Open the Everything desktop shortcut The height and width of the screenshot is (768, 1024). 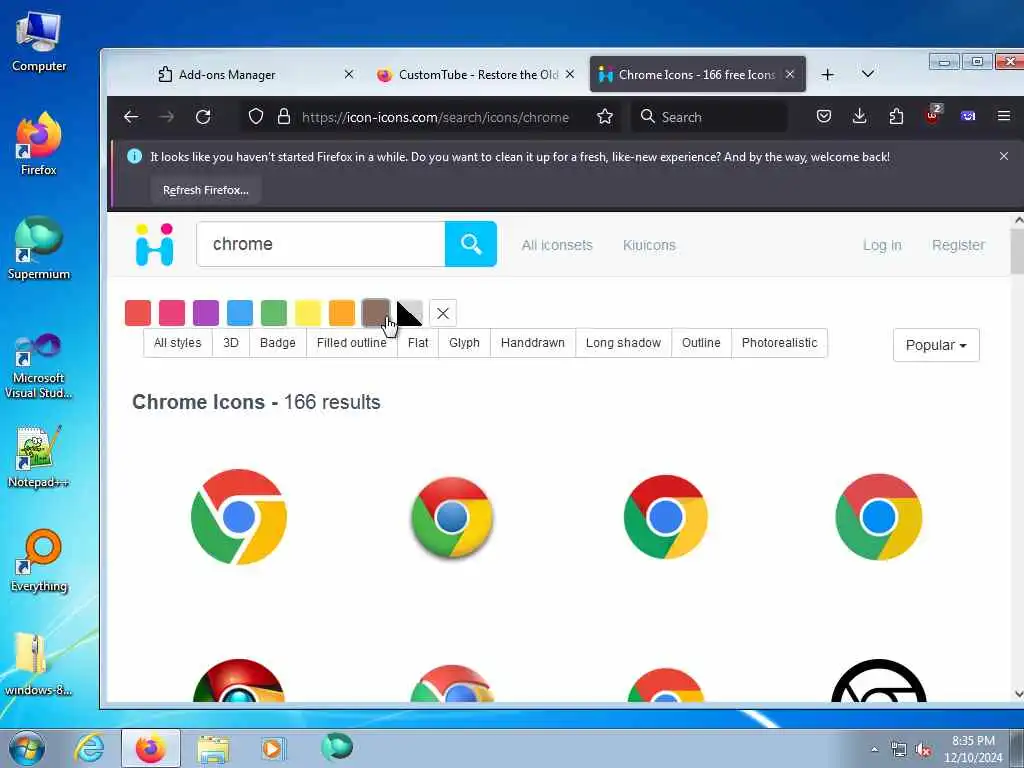39,561
